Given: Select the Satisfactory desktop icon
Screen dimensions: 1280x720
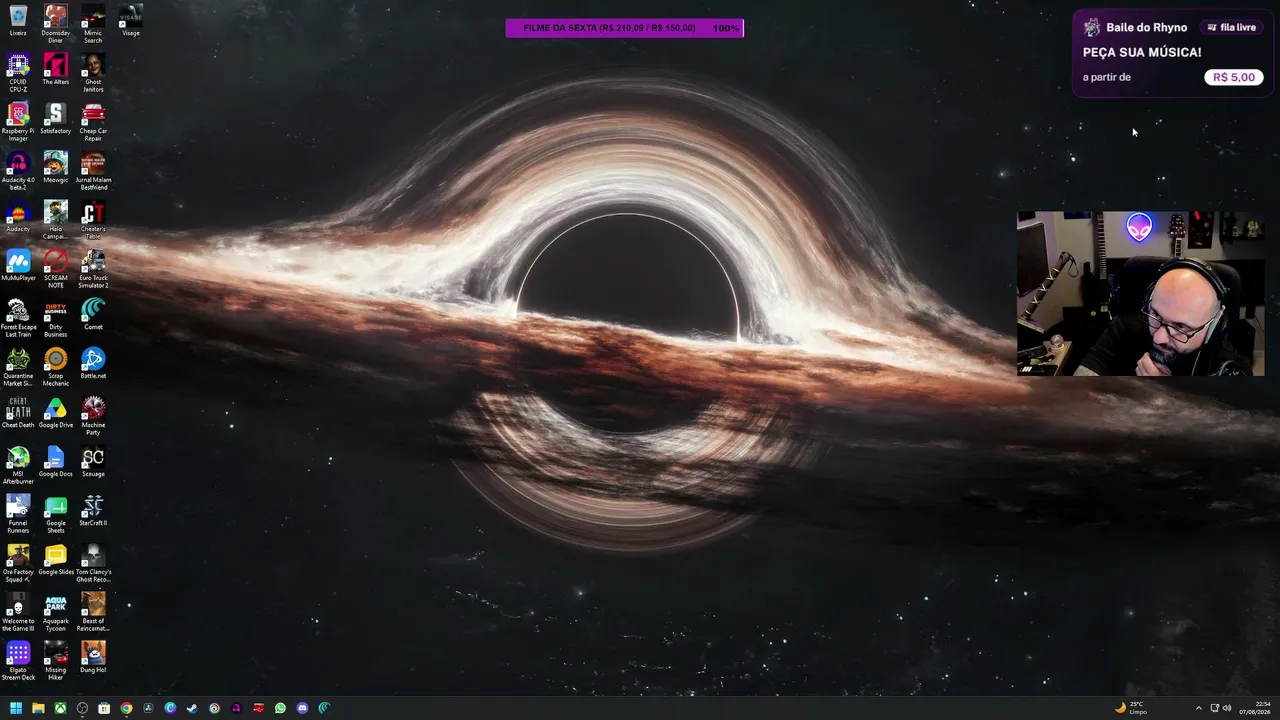Looking at the screenshot, I should [55, 118].
